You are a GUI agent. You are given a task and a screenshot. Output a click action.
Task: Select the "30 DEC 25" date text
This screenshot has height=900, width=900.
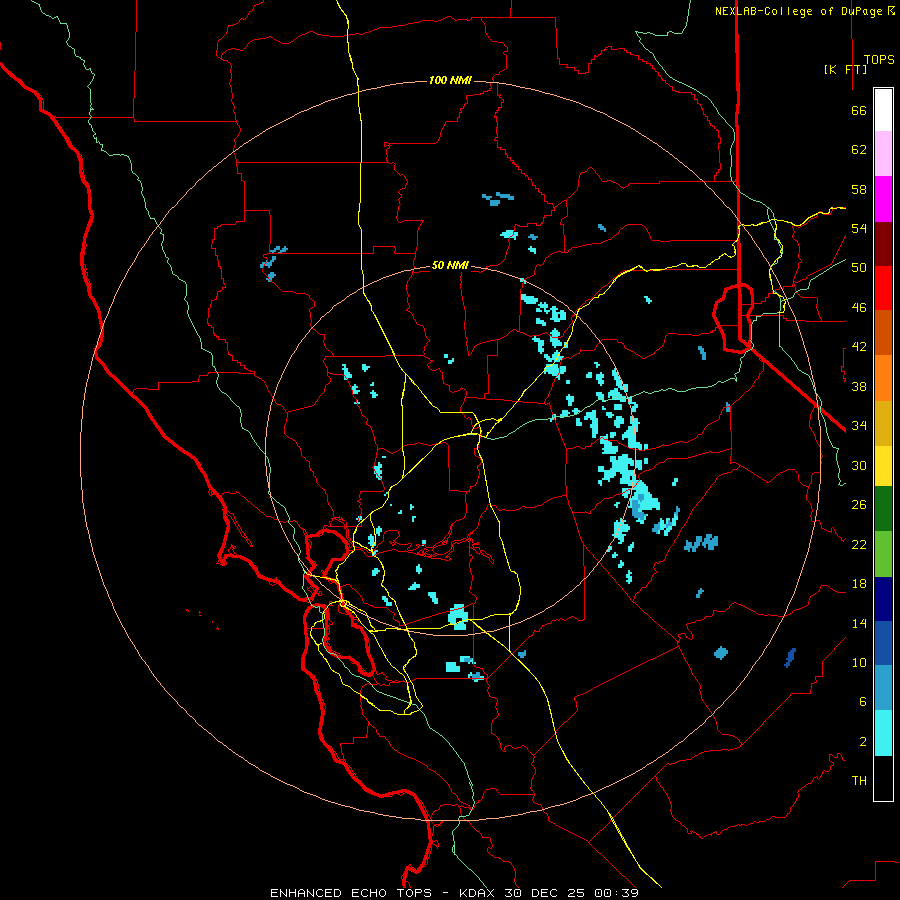(545, 893)
